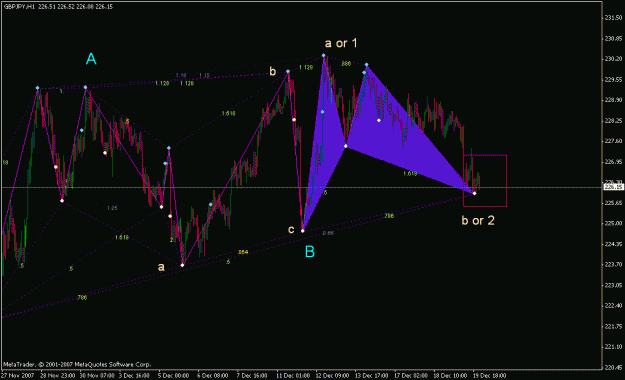Click the "18 Dec 10:00" time label
Image resolution: width=625 pixels, height=380 pixels.
coord(450,376)
